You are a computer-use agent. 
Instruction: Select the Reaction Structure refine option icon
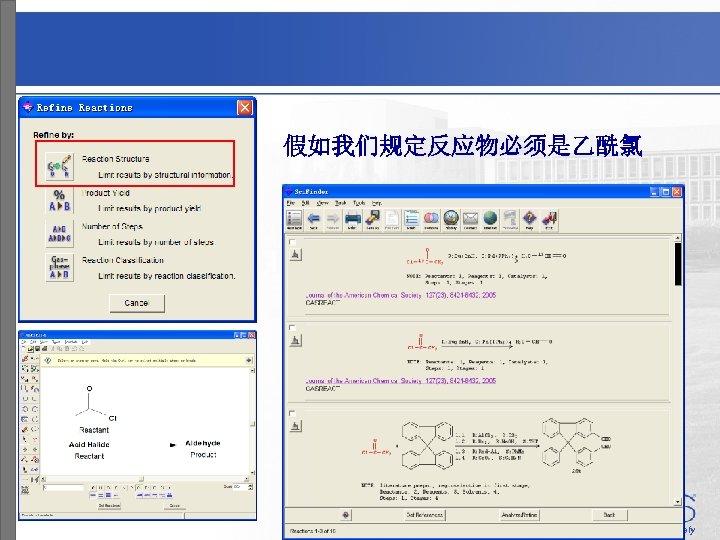(x=59, y=167)
